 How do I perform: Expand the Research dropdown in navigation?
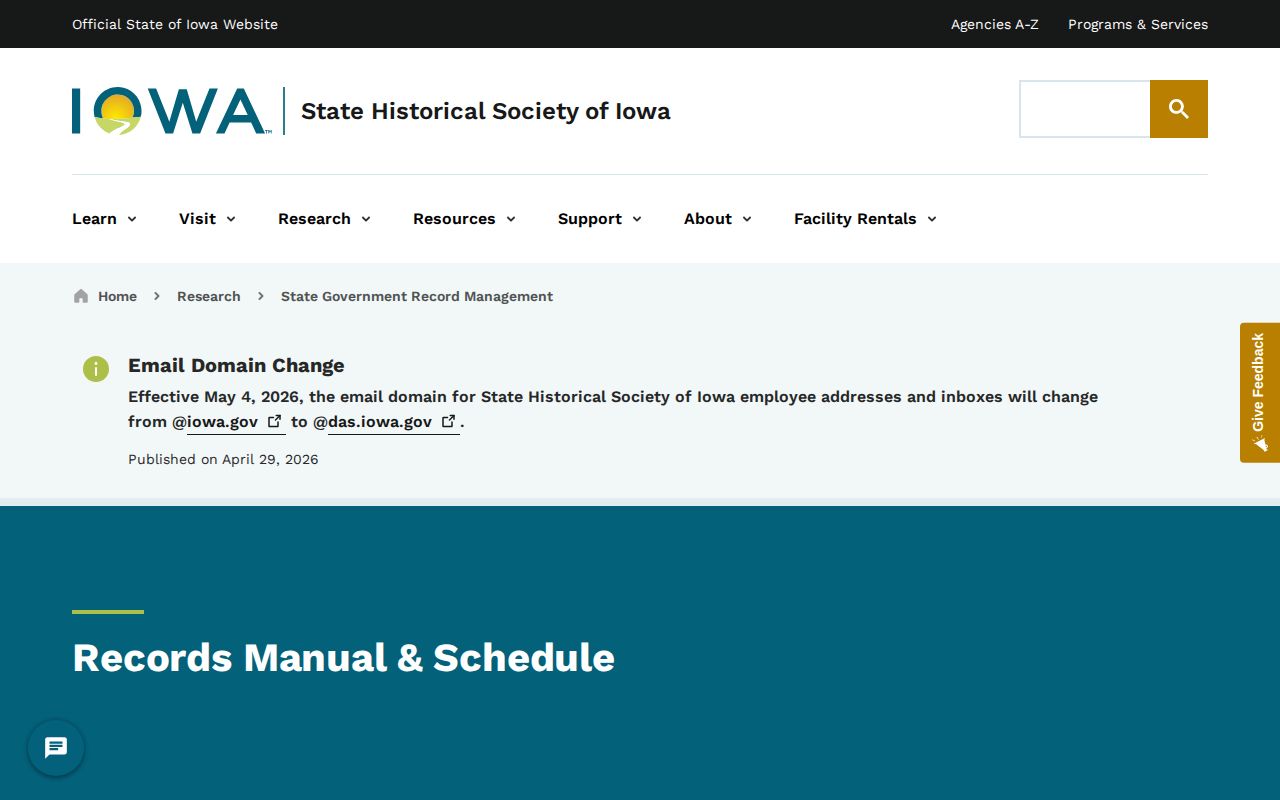tap(324, 219)
